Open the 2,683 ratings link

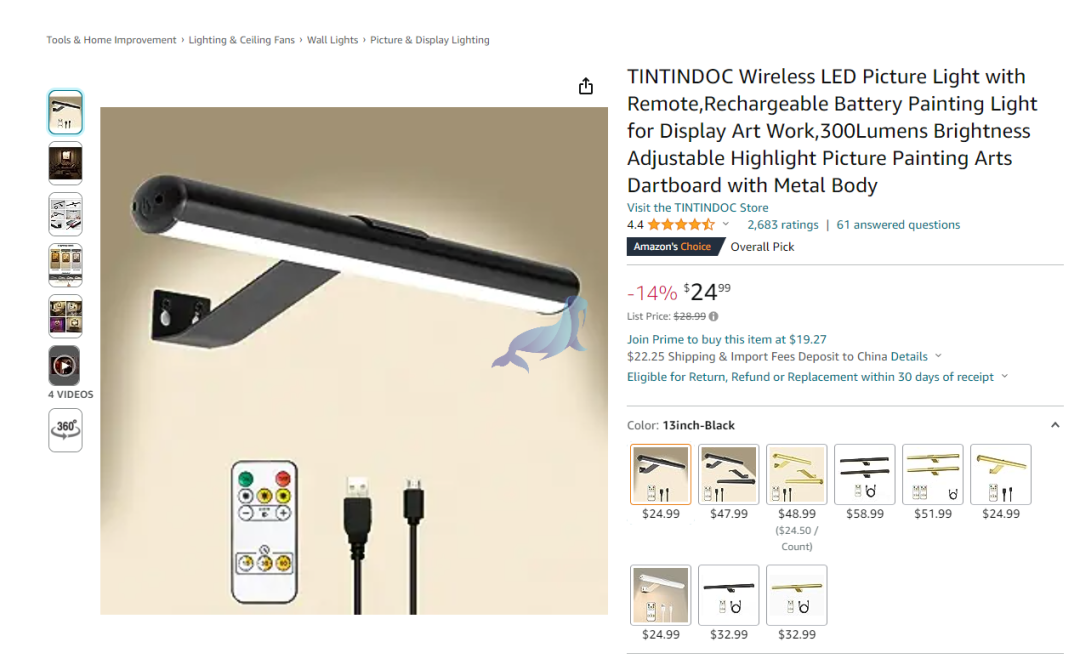point(782,224)
